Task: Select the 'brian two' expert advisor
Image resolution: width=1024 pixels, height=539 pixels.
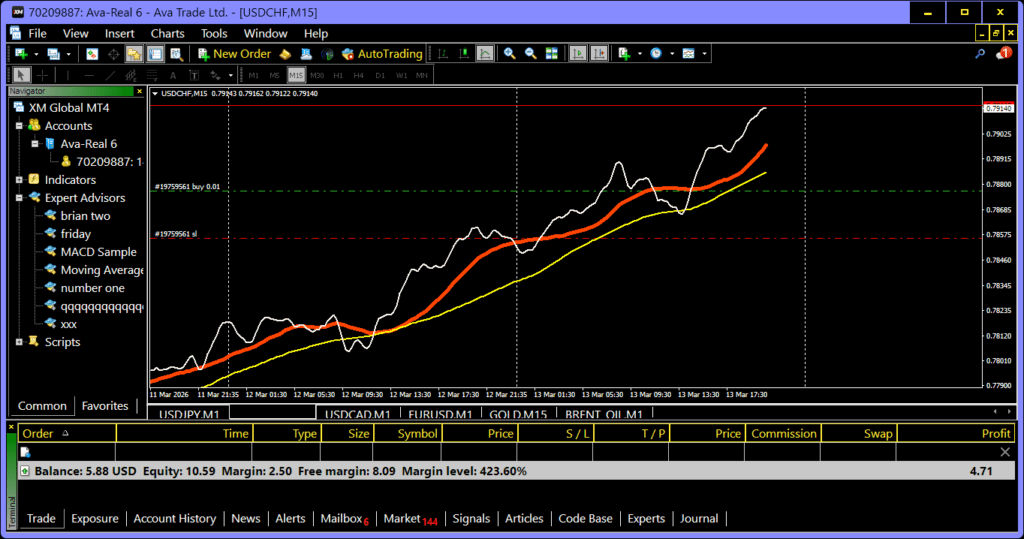Action: click(x=85, y=216)
